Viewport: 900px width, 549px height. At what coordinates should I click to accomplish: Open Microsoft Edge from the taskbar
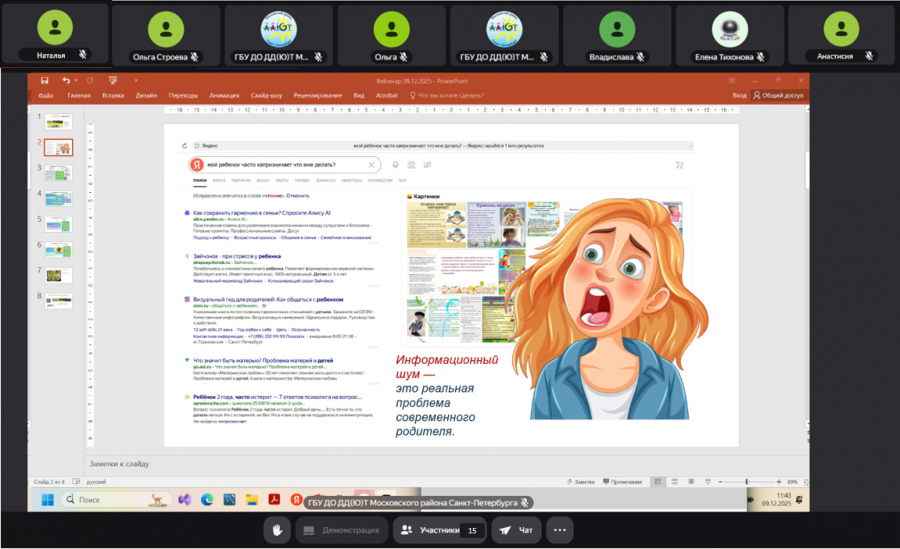coord(207,498)
